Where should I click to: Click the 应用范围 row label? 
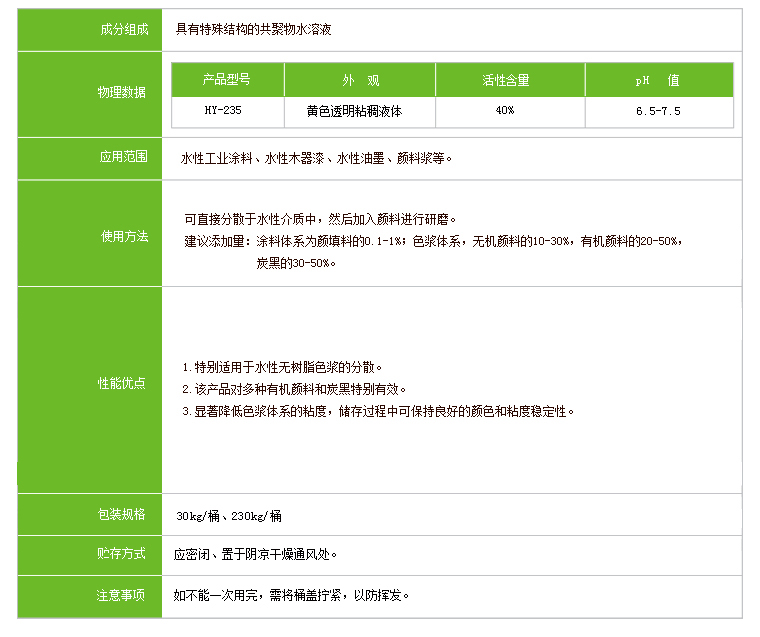(123, 157)
